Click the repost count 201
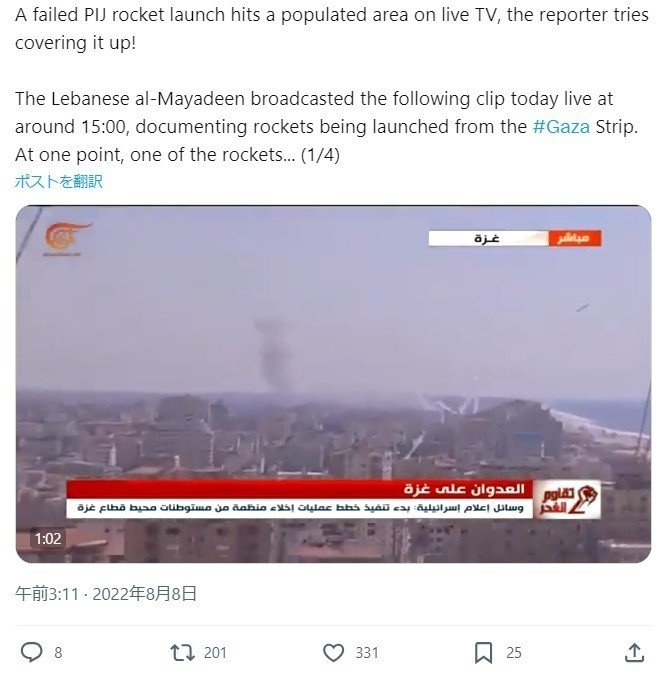Viewport: 663px width, 677px height. 215,652
